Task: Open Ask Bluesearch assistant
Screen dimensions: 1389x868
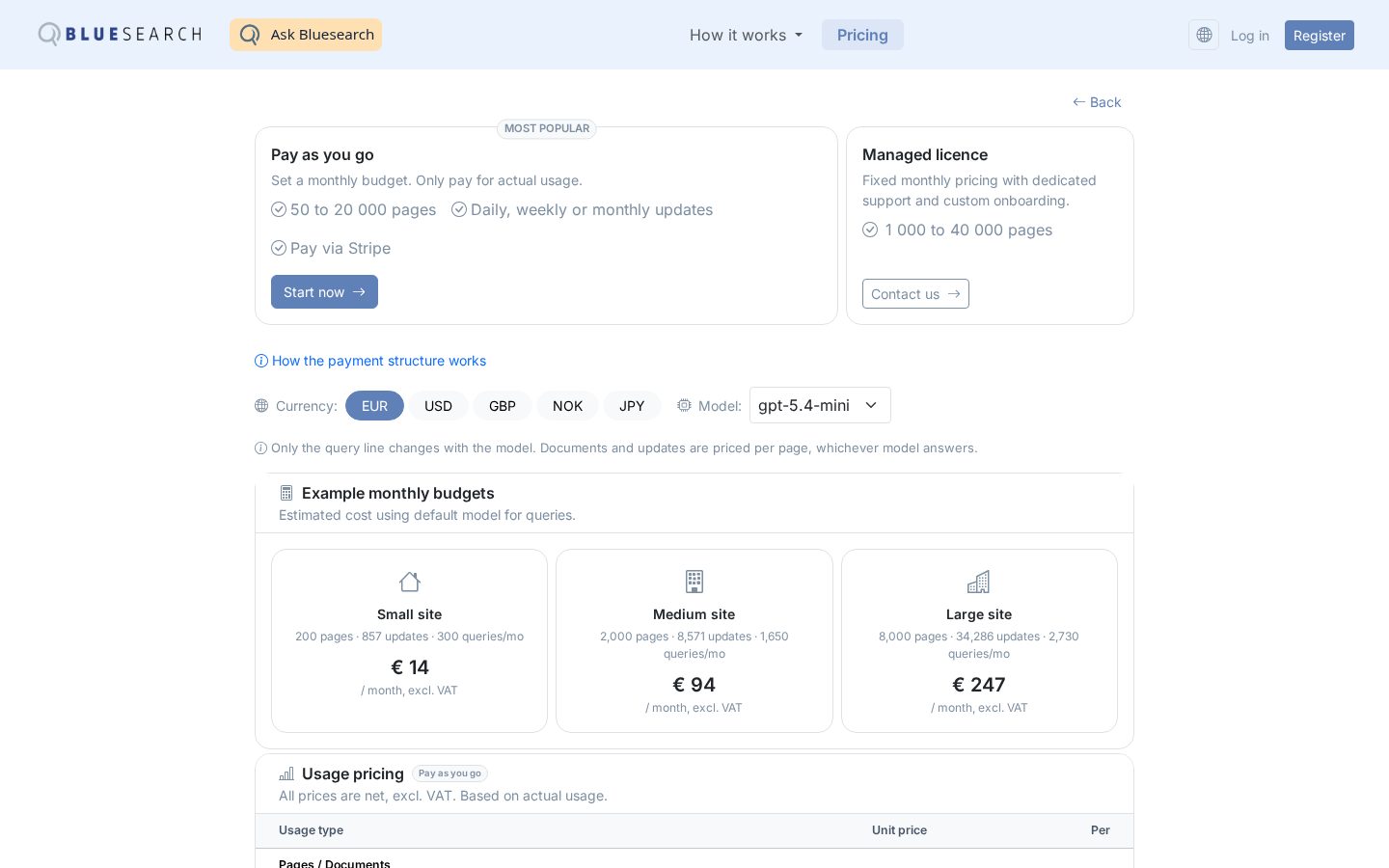Action: [306, 35]
